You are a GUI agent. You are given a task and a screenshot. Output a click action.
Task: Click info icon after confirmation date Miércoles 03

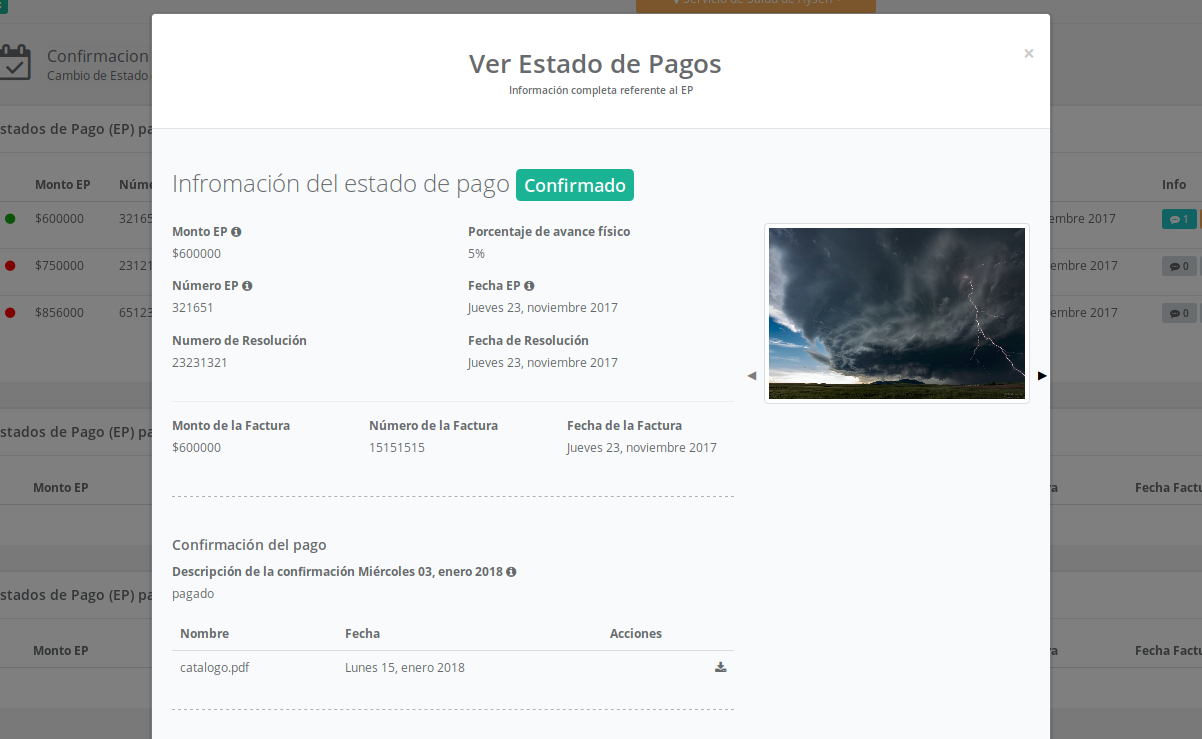tap(511, 572)
